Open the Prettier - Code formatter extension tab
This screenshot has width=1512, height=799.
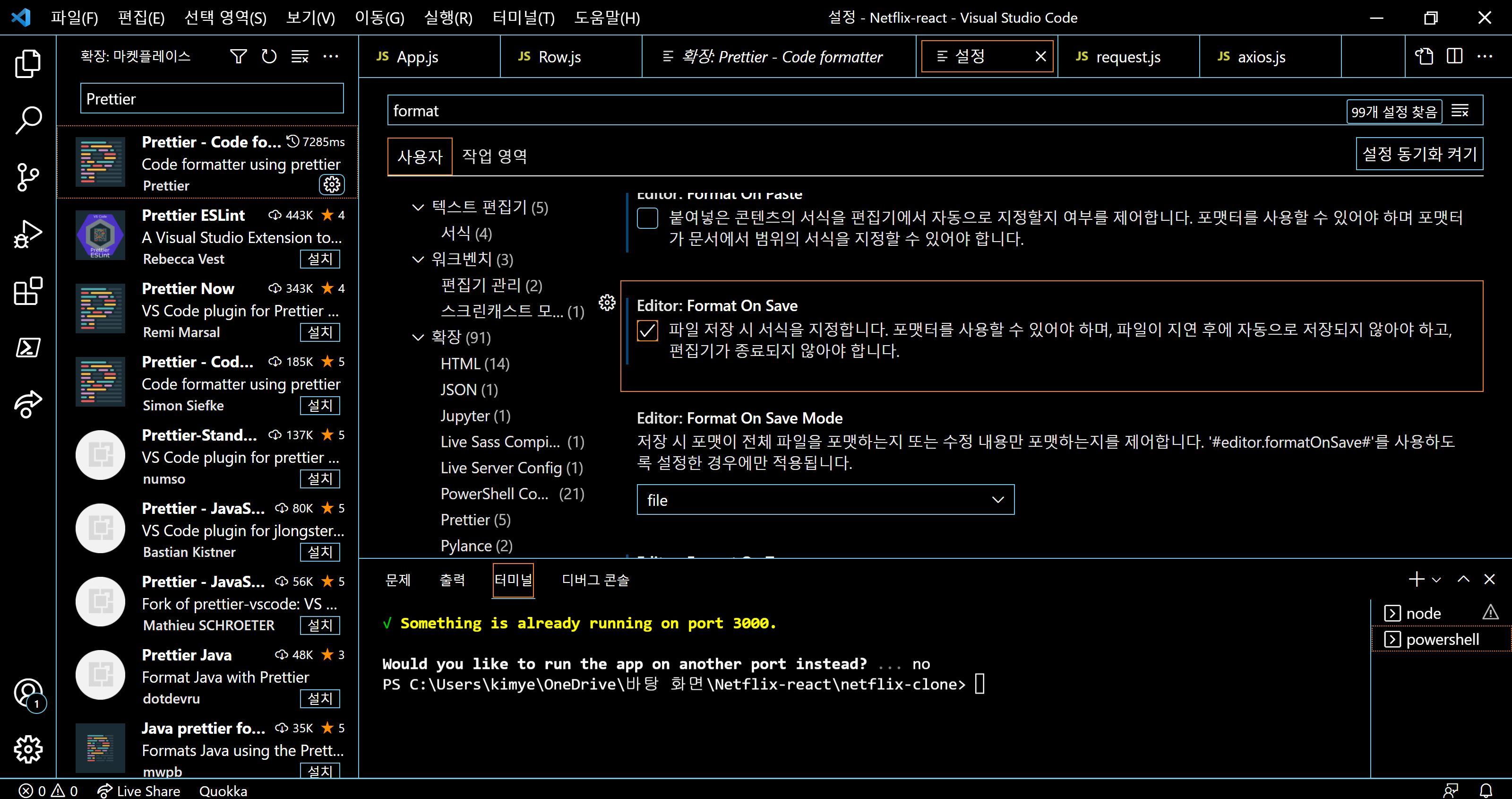tap(780, 56)
